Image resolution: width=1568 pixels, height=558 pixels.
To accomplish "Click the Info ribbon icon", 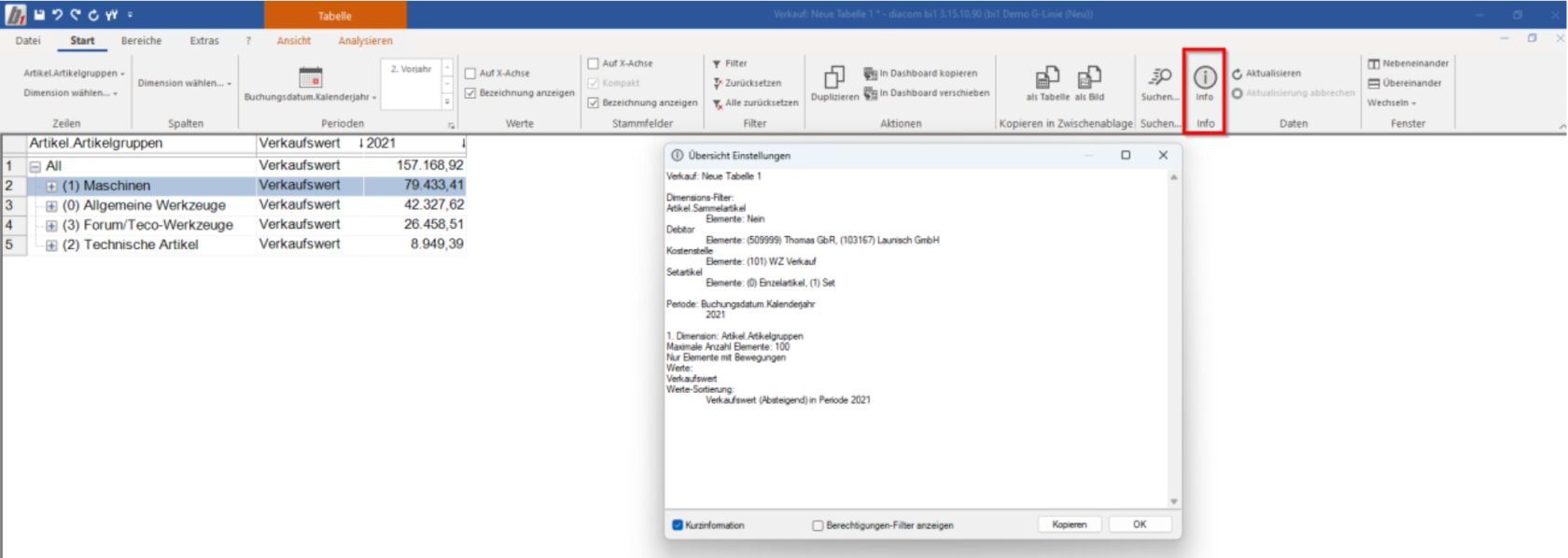I will tap(1205, 83).
